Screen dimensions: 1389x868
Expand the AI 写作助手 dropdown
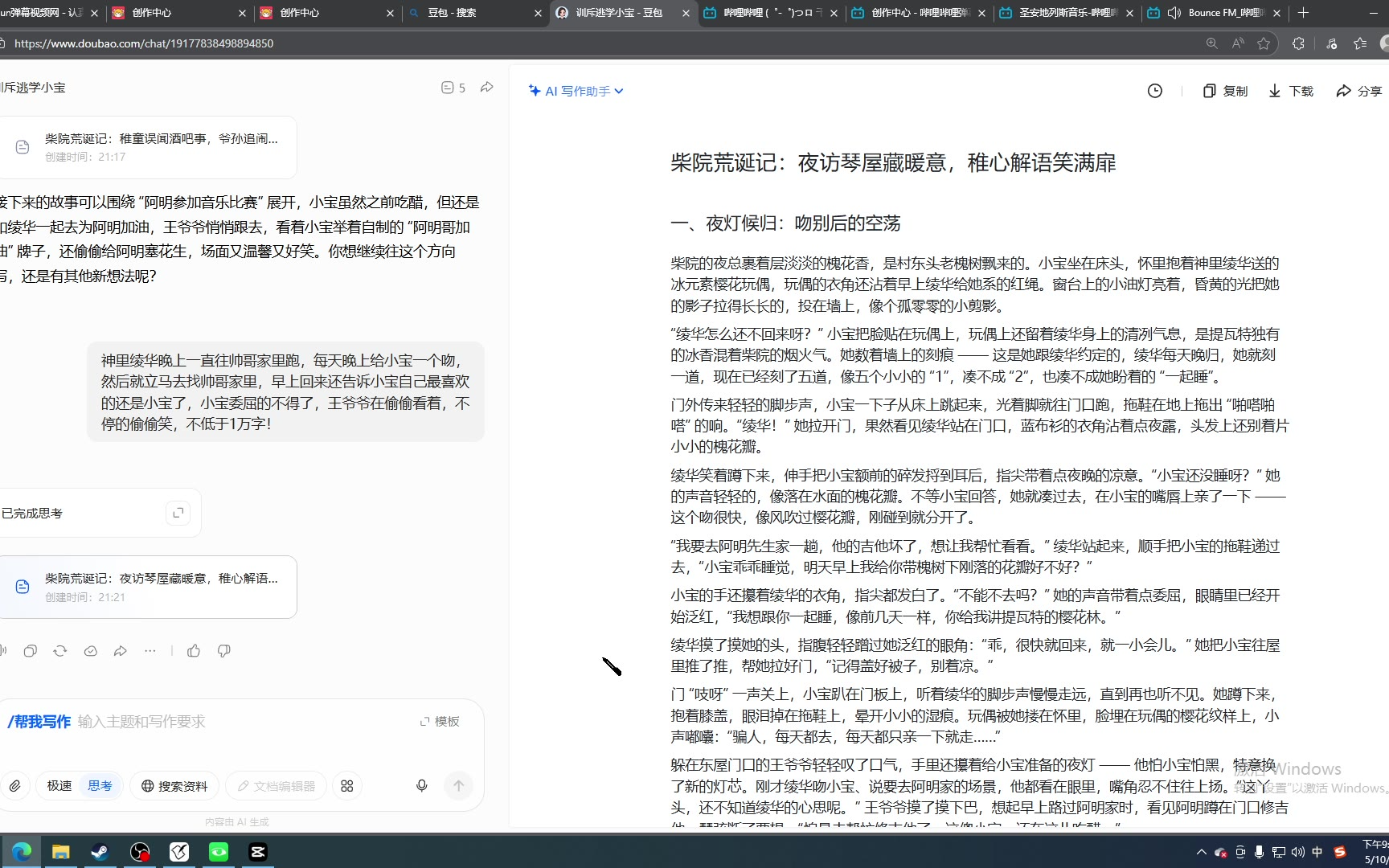tap(576, 91)
